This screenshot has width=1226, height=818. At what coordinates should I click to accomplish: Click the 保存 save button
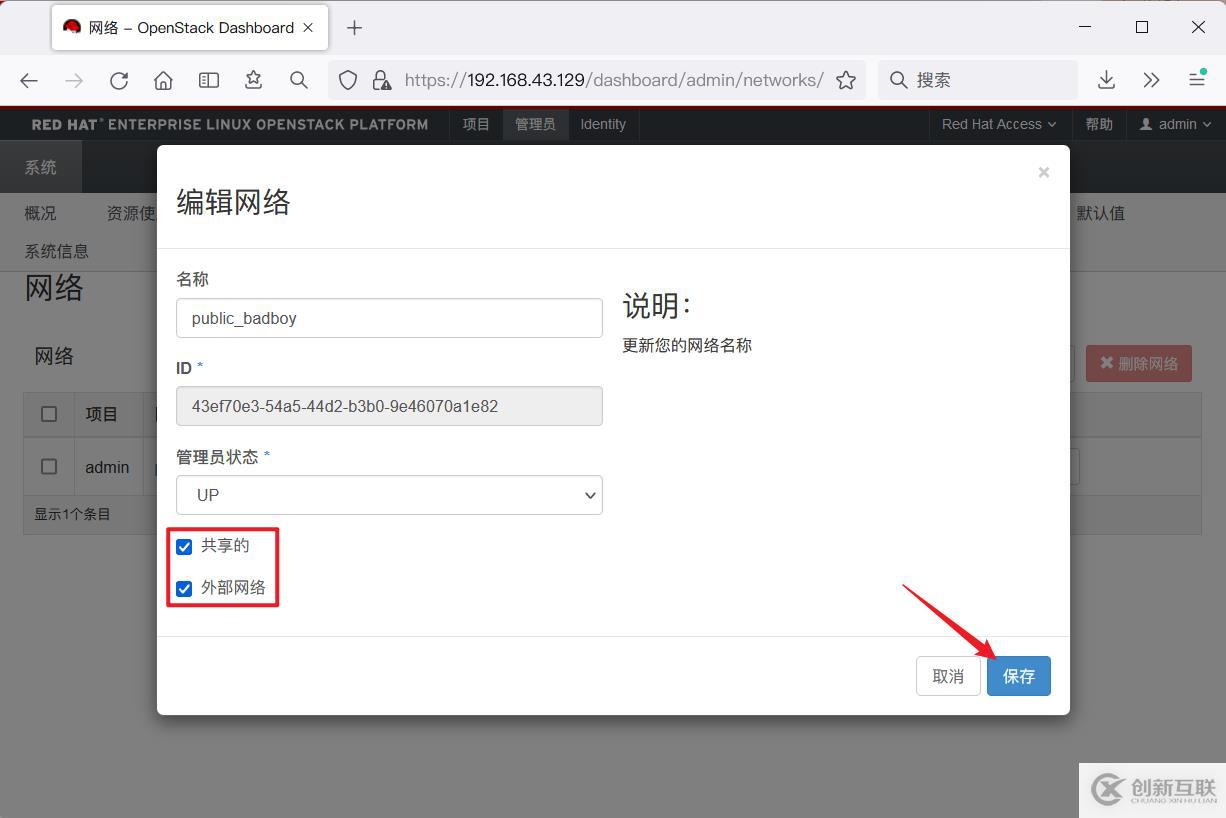[x=1018, y=676]
